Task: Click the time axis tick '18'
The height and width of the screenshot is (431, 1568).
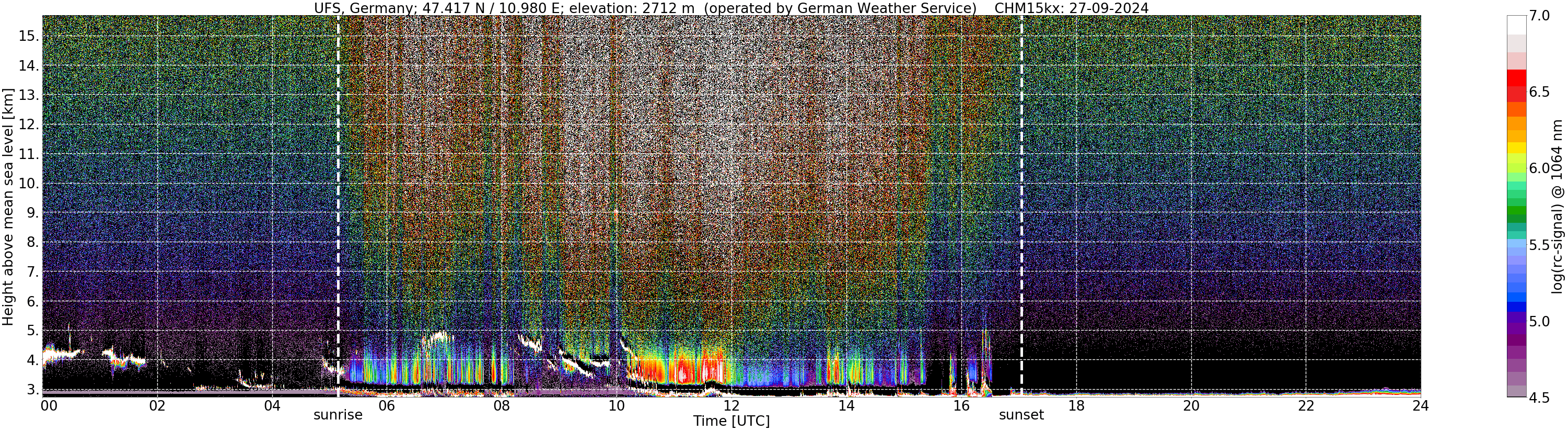Action: point(1076,406)
